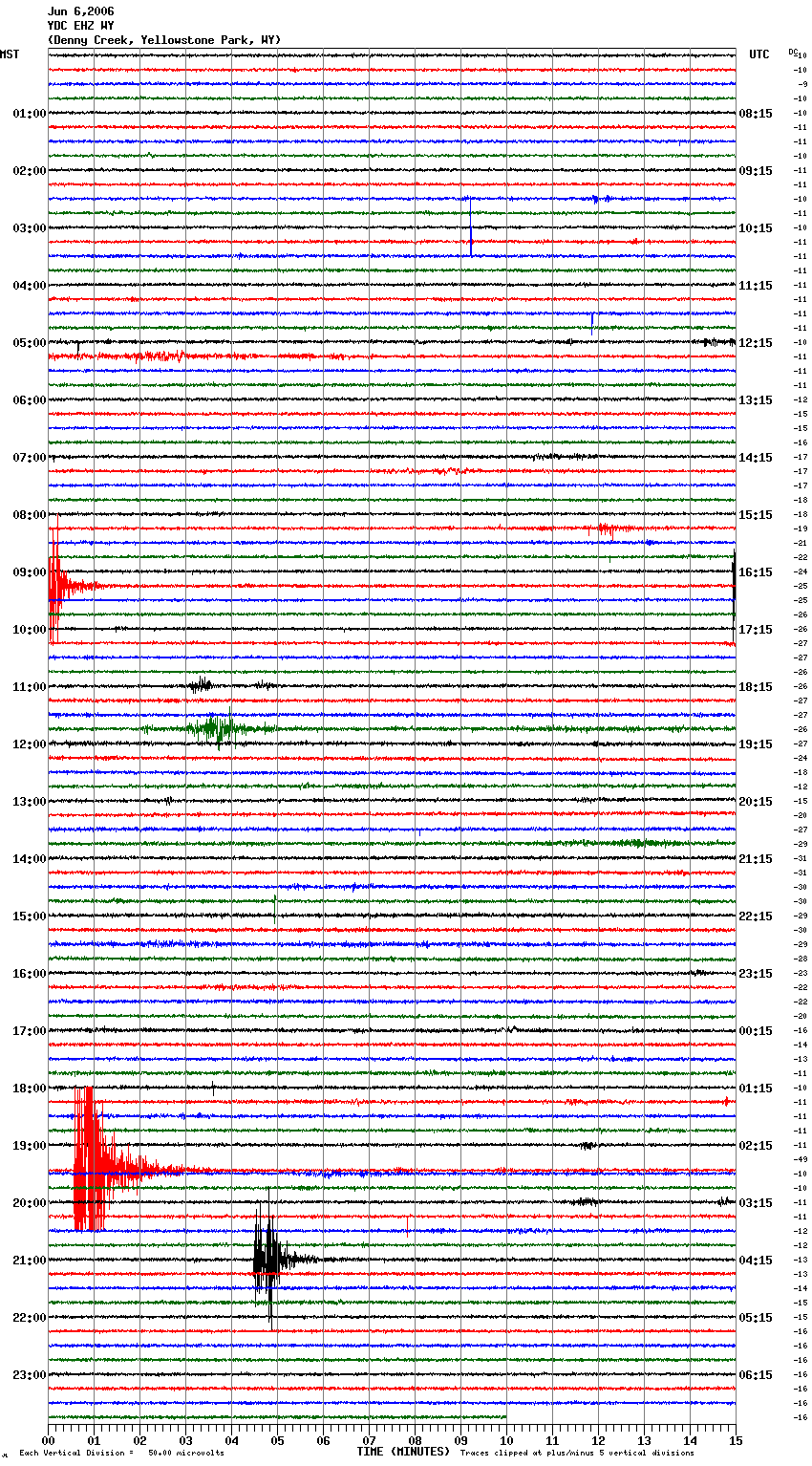Click the 19:00 MST time label

[30, 1146]
